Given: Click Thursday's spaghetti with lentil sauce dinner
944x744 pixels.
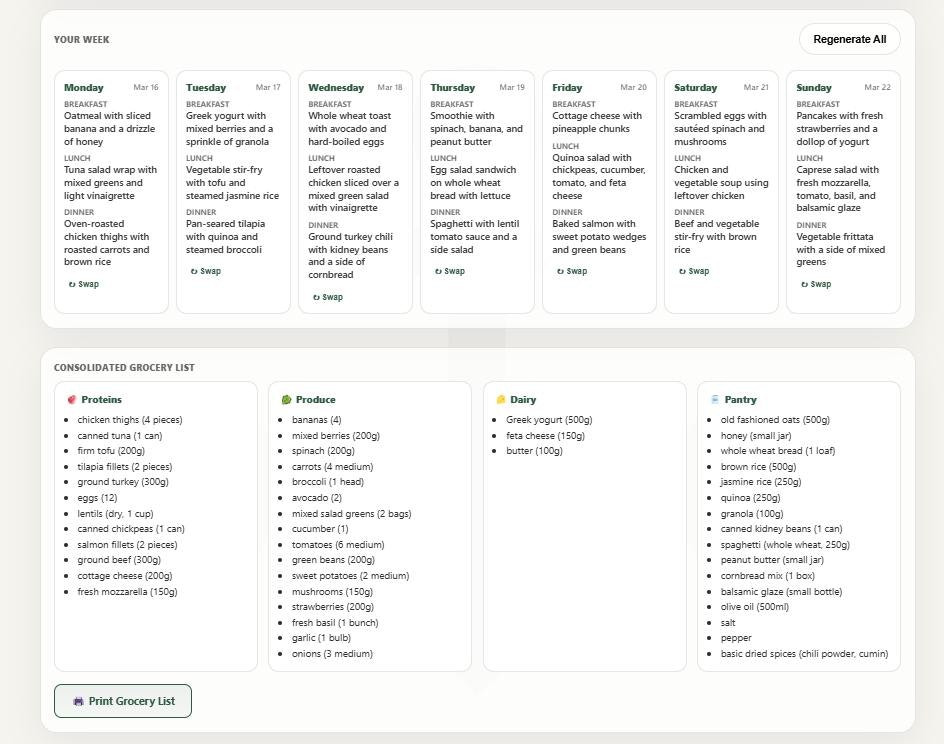Looking at the screenshot, I should (474, 237).
